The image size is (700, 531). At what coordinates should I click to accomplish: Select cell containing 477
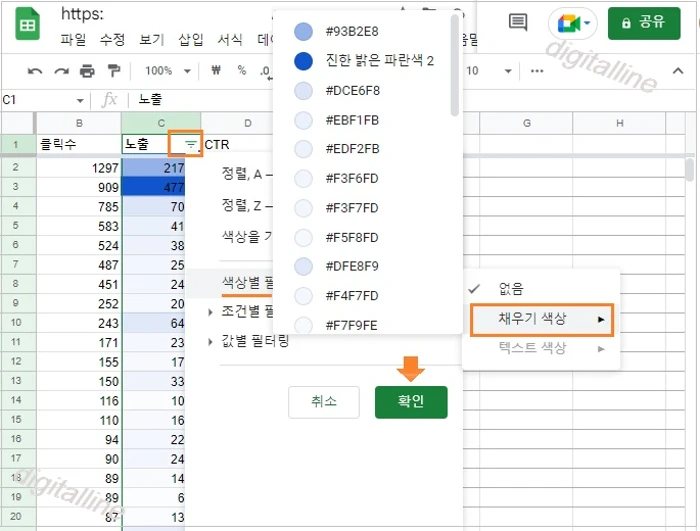click(x=154, y=187)
